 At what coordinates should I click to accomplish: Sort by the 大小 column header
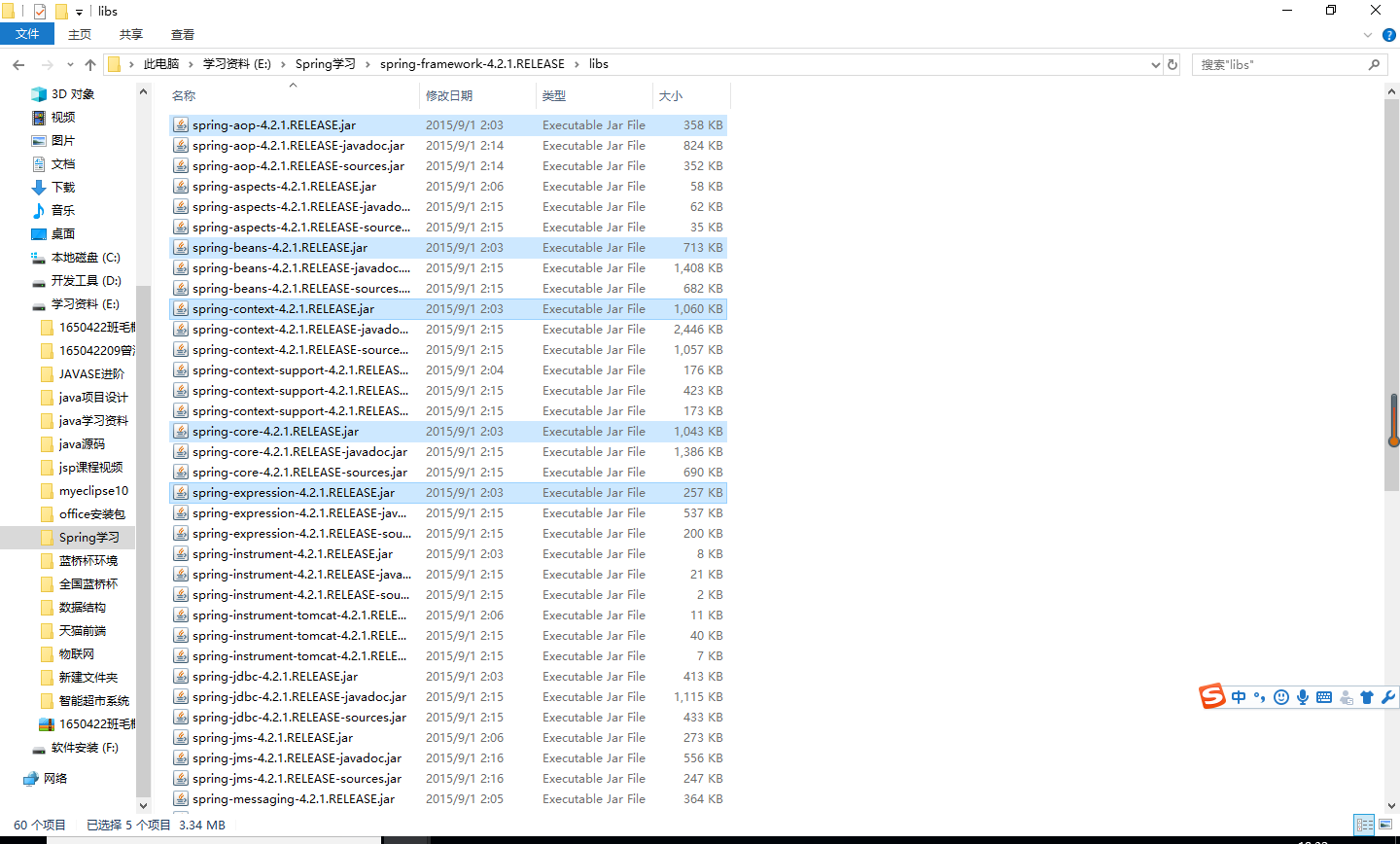[691, 95]
